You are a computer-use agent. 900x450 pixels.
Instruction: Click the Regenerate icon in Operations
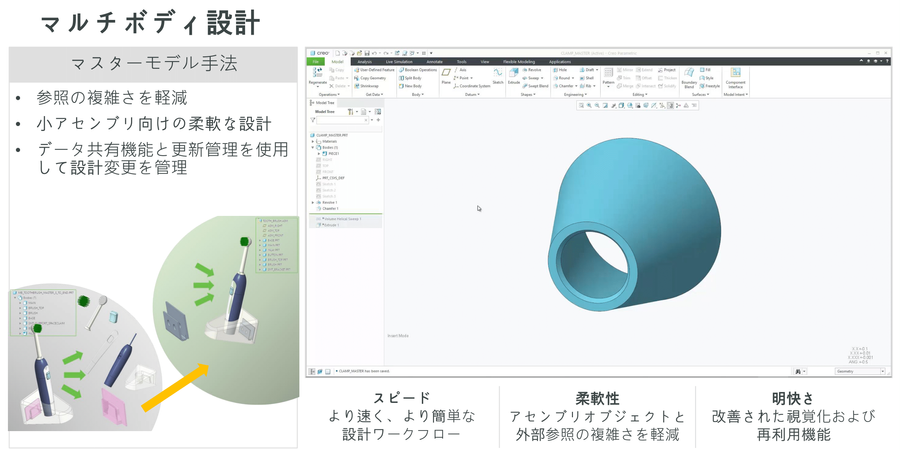pyautogui.click(x=316, y=75)
